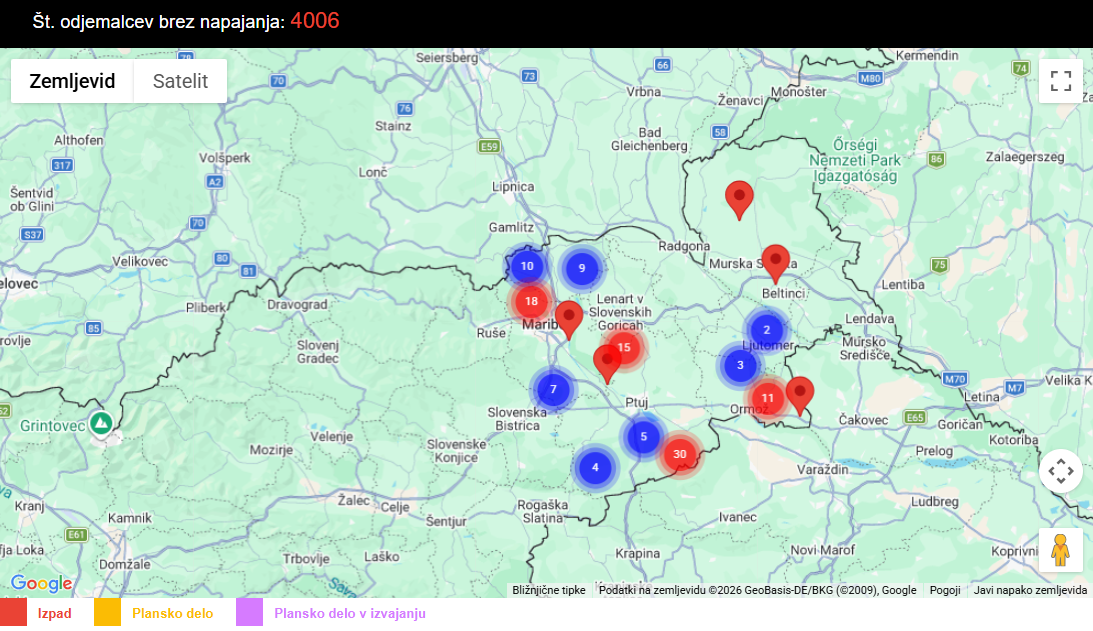
Task: Click the red outage pin near Maribor
Action: click(x=569, y=315)
